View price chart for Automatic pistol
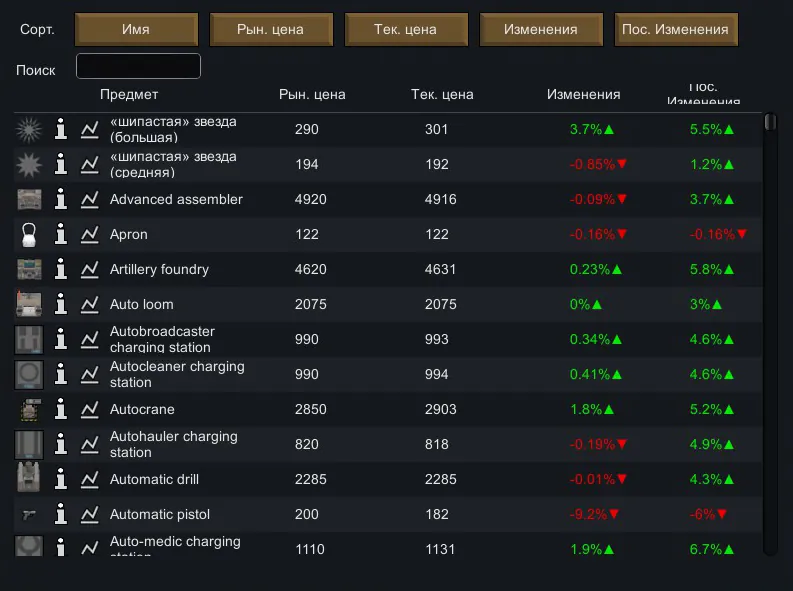 tap(90, 514)
